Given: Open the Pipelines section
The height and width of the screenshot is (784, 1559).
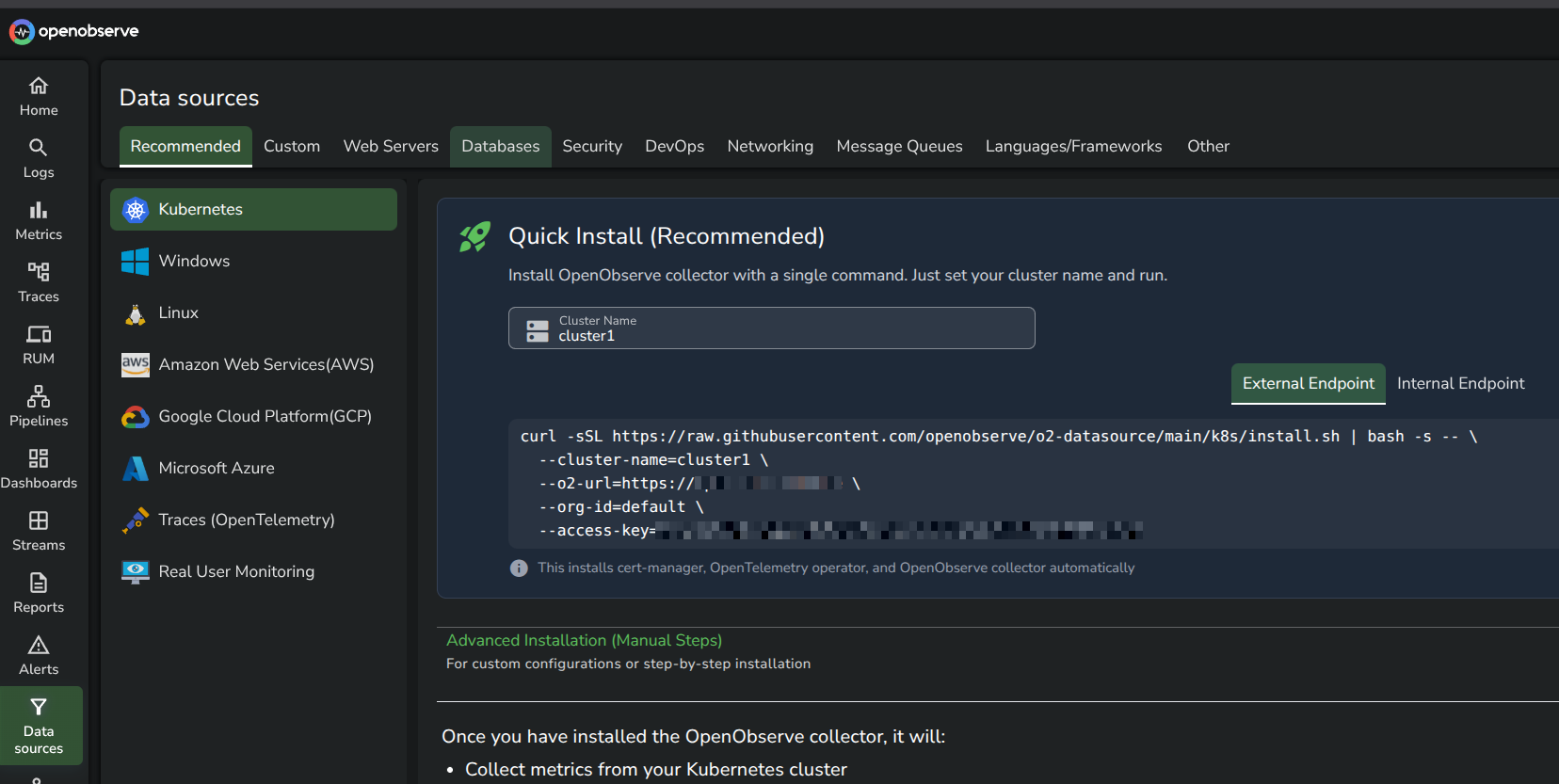Looking at the screenshot, I should tap(39, 407).
